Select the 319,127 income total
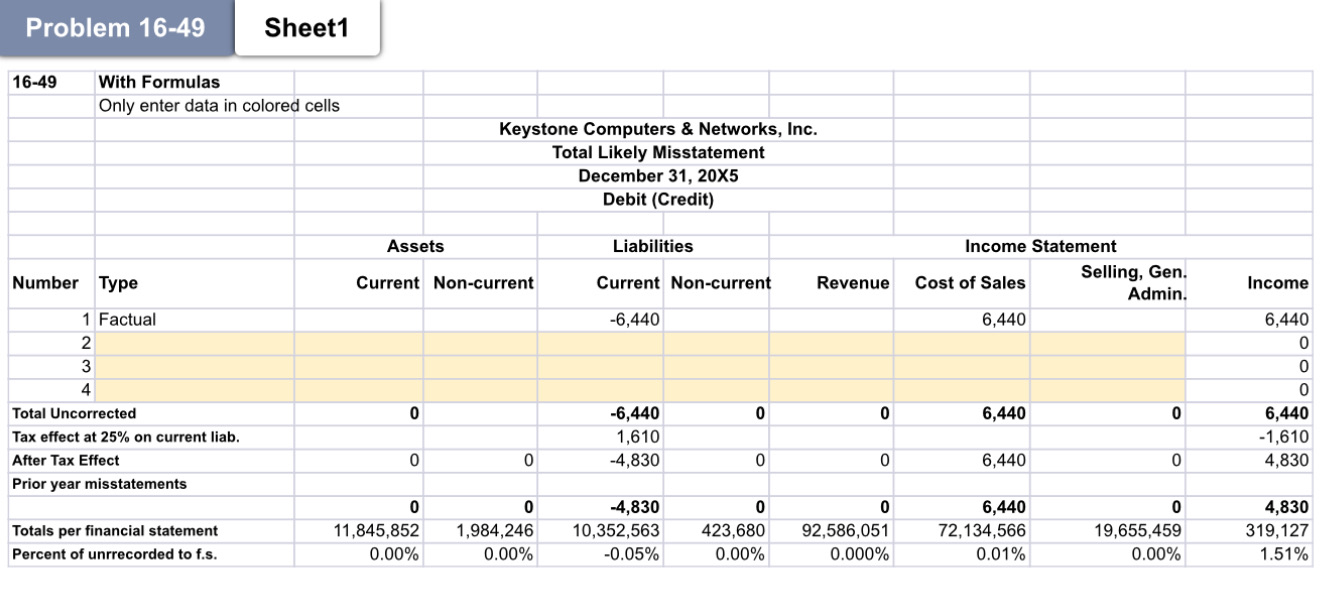Image resolution: width=1323 pixels, height=592 pixels. (x=1249, y=531)
